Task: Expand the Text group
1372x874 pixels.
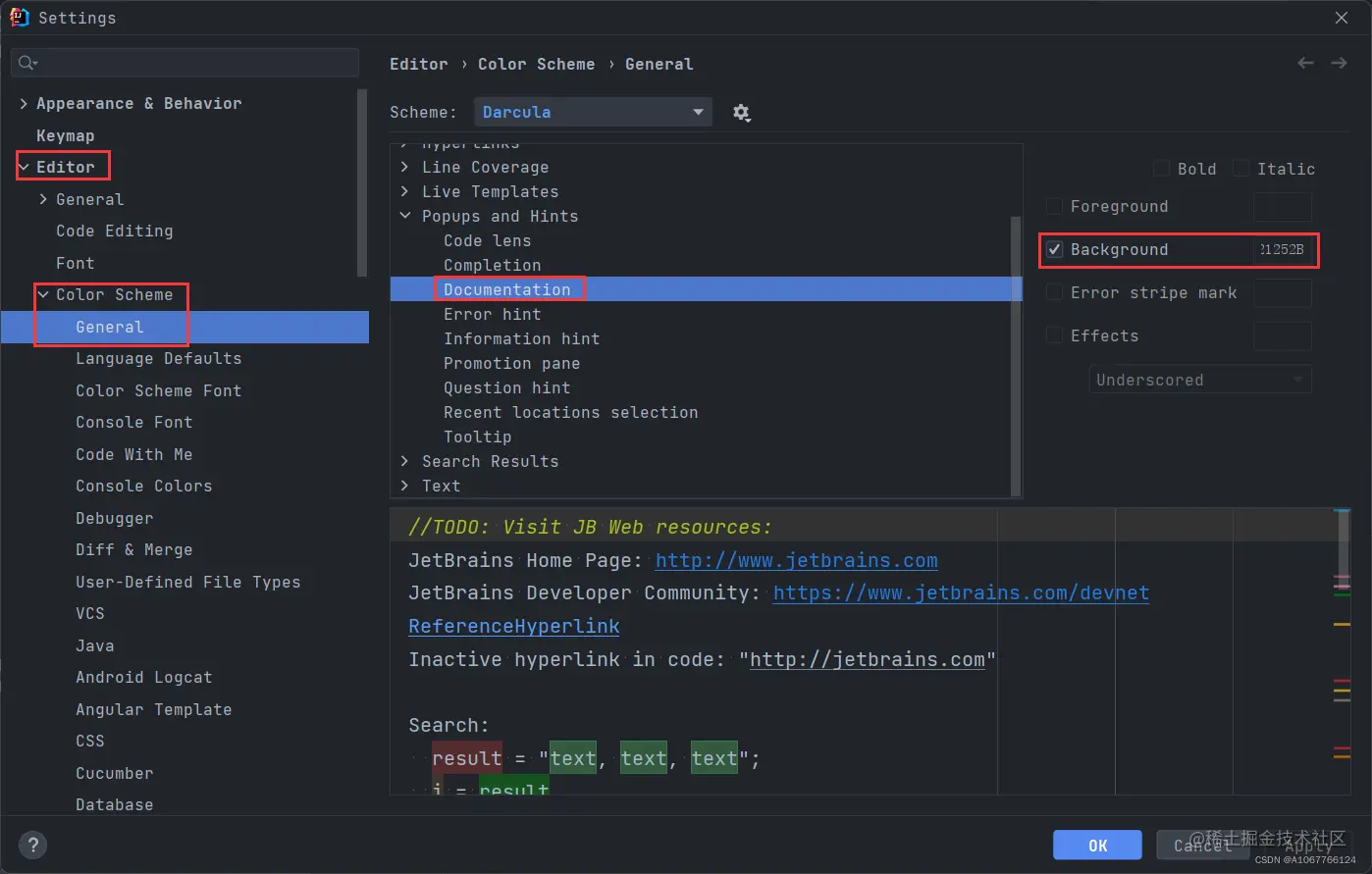Action: point(405,486)
